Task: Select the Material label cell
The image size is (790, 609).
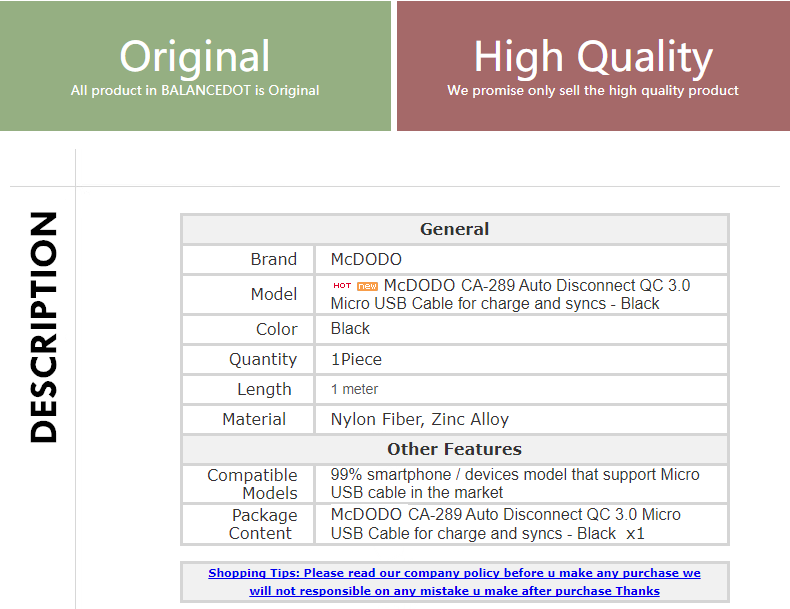Action: [248, 419]
